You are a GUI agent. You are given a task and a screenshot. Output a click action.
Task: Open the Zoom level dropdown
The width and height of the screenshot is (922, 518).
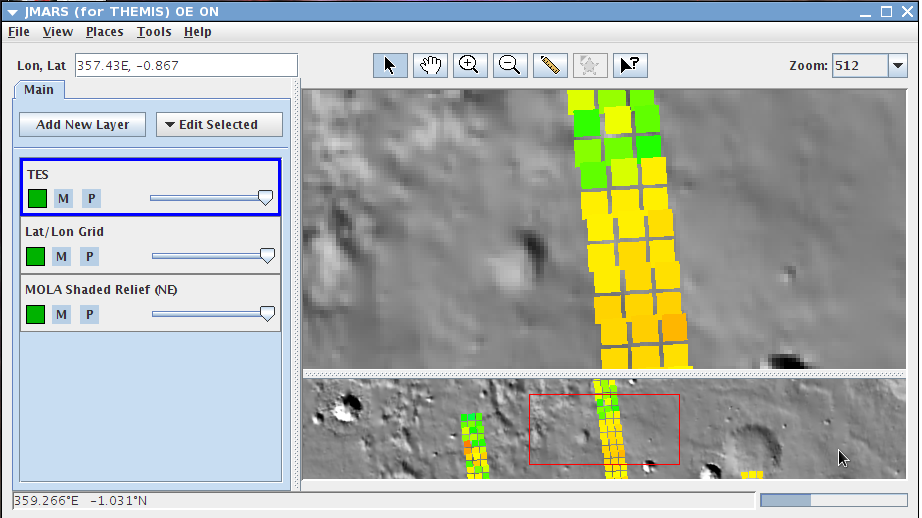tap(897, 66)
